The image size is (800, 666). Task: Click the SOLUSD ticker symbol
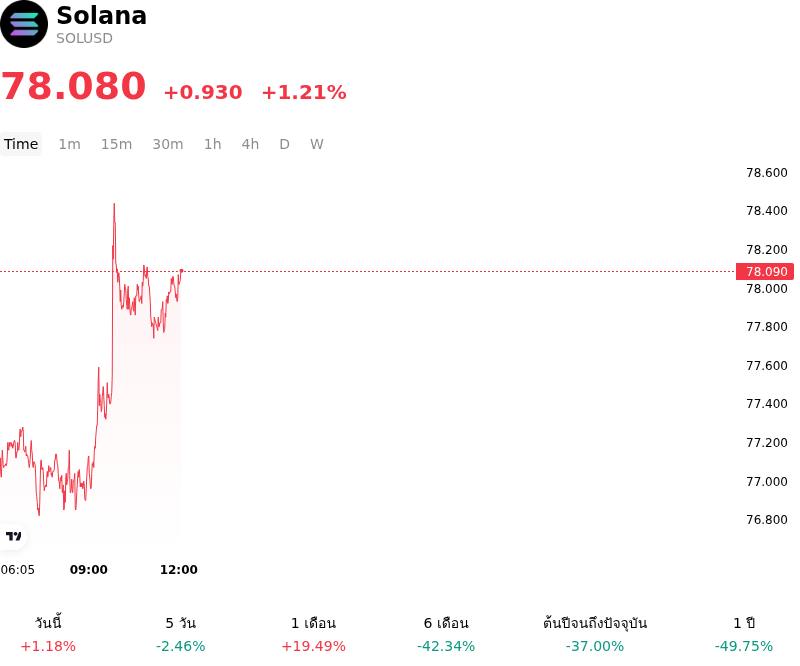84,38
